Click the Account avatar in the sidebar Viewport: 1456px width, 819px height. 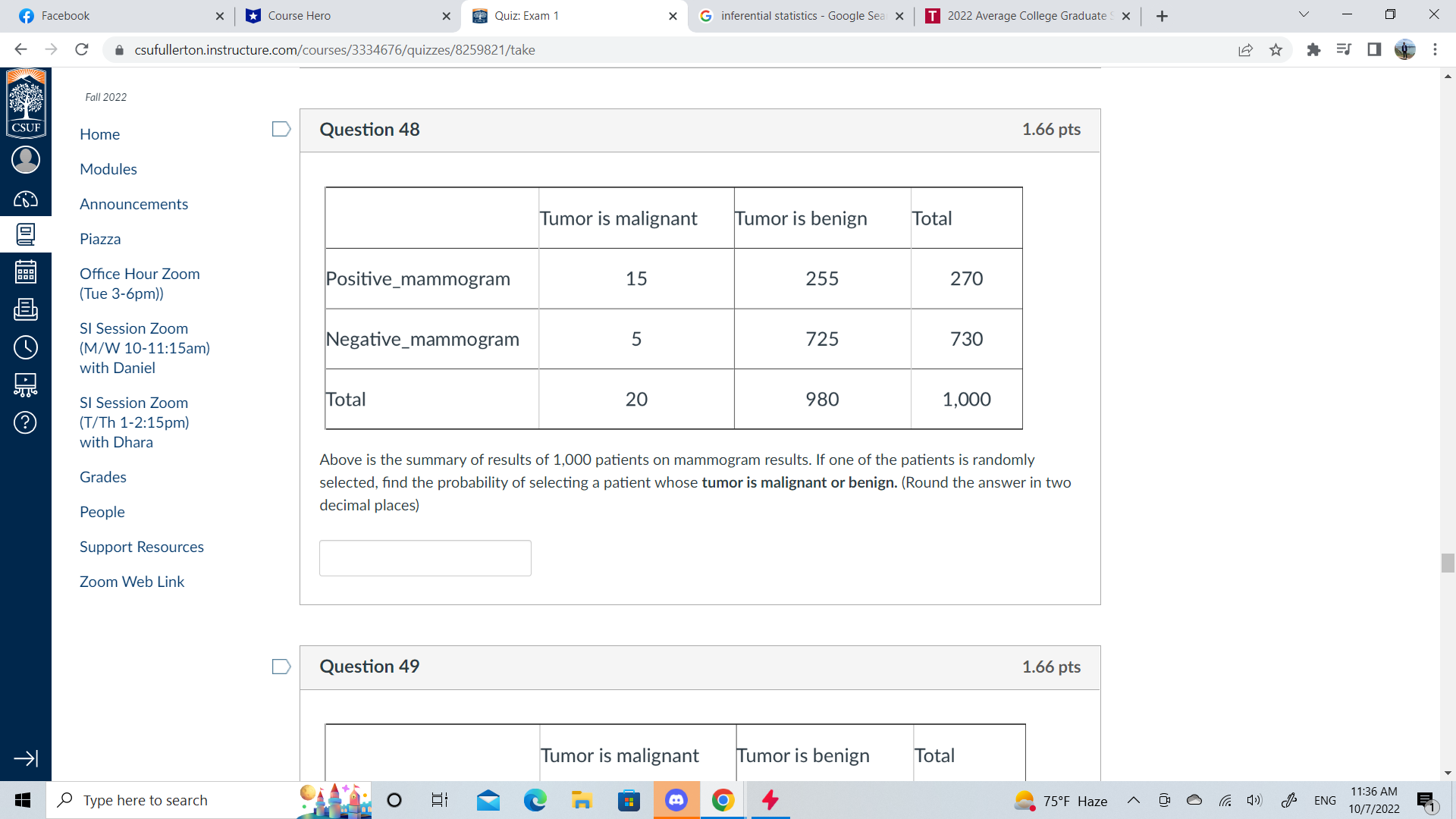coord(25,160)
